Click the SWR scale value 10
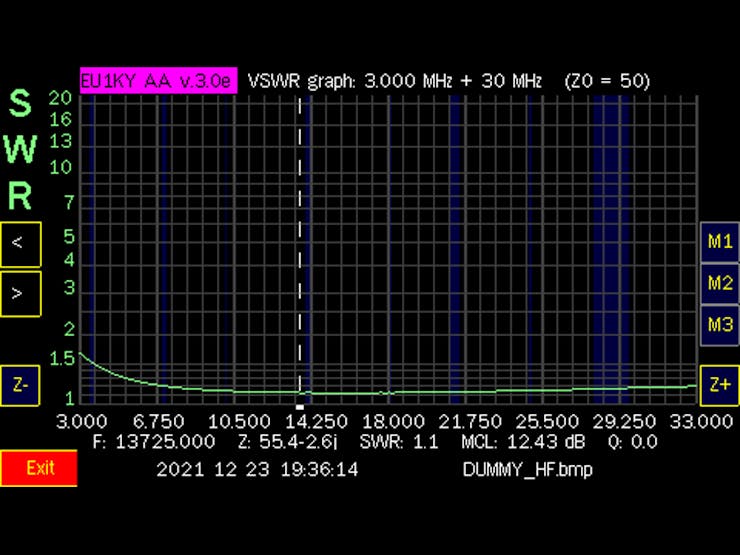 (x=60, y=167)
